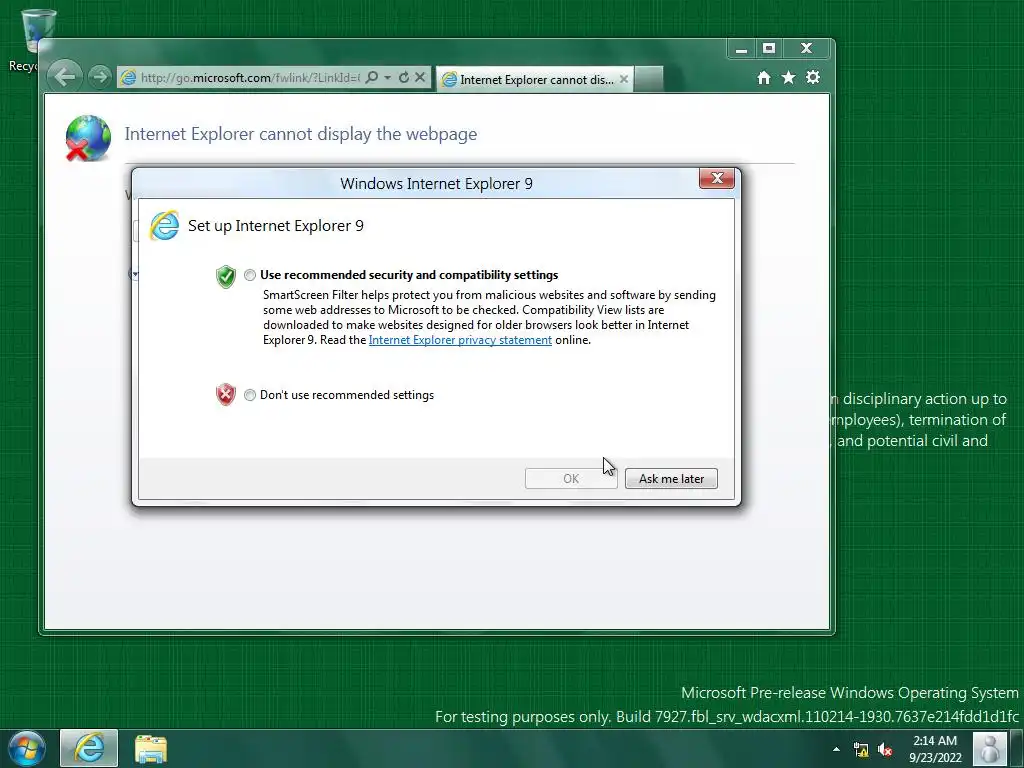Open the Internet Explorer privacy statement link

click(x=460, y=340)
